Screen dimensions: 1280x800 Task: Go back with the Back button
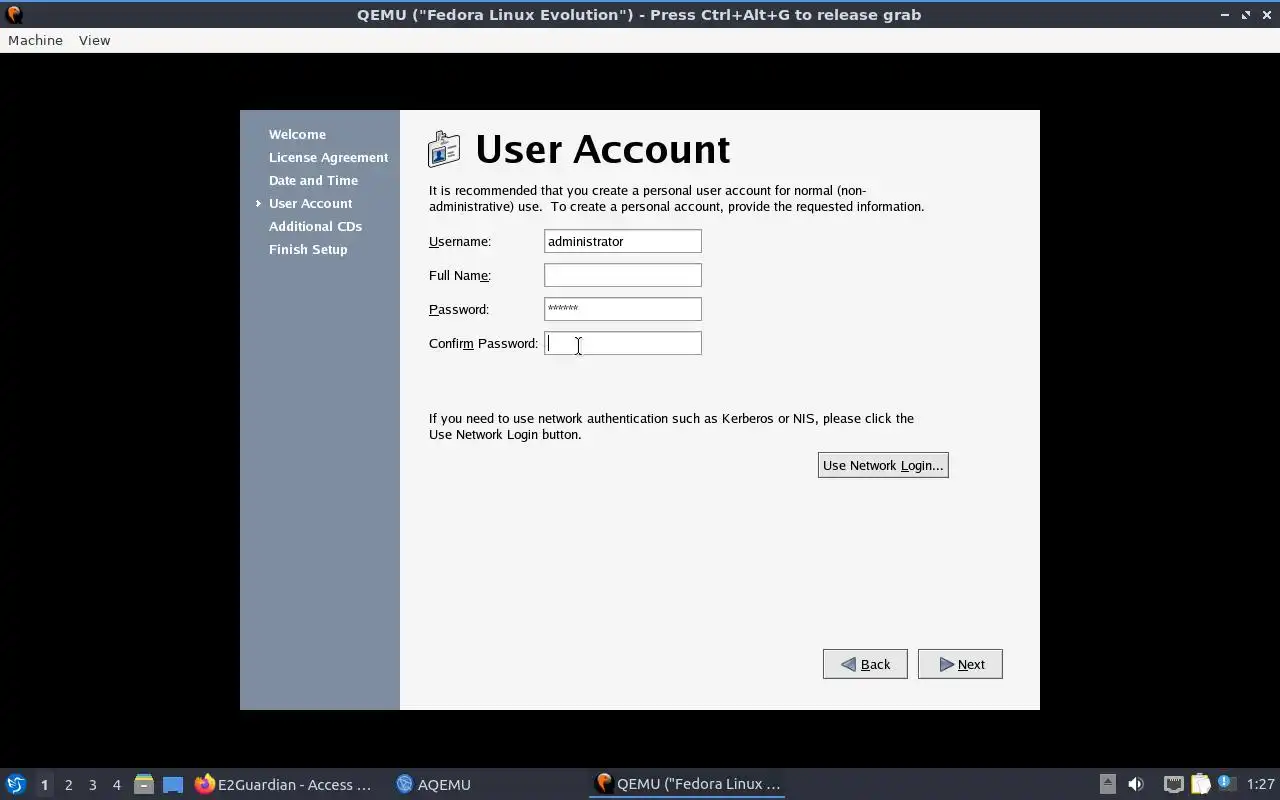pyautogui.click(x=865, y=664)
